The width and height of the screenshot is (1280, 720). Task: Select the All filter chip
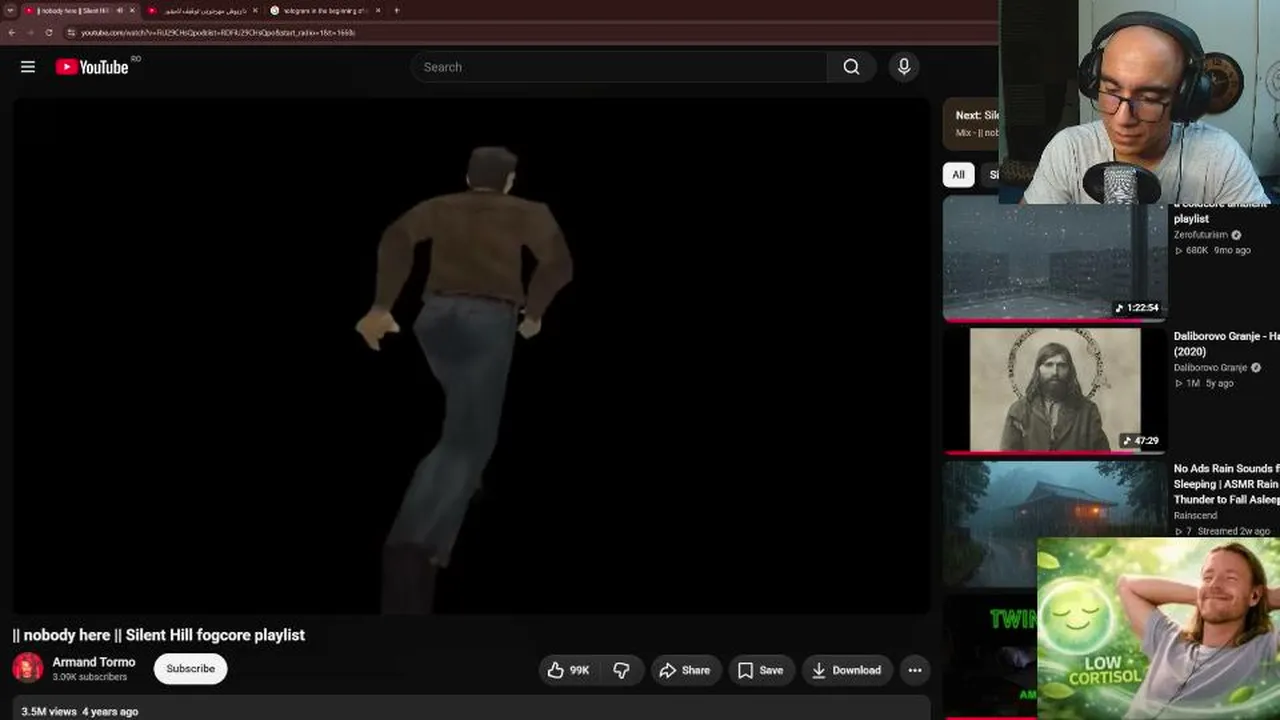coord(958,175)
